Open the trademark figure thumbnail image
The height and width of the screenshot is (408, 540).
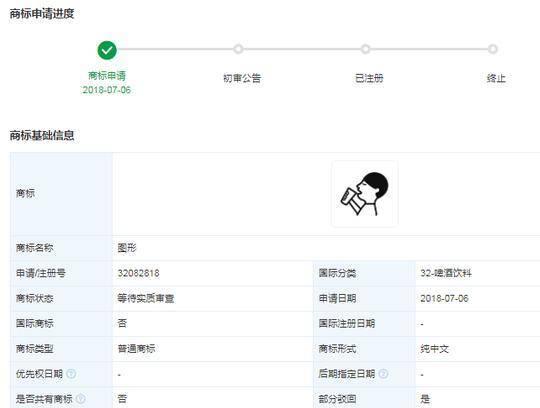tap(365, 194)
